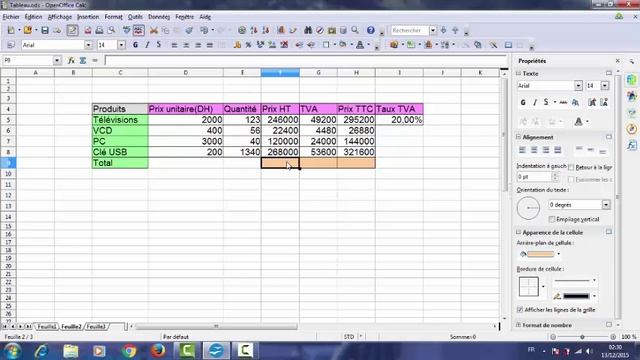Click the formula input line
This screenshot has width=640, height=360.
coord(305,60)
